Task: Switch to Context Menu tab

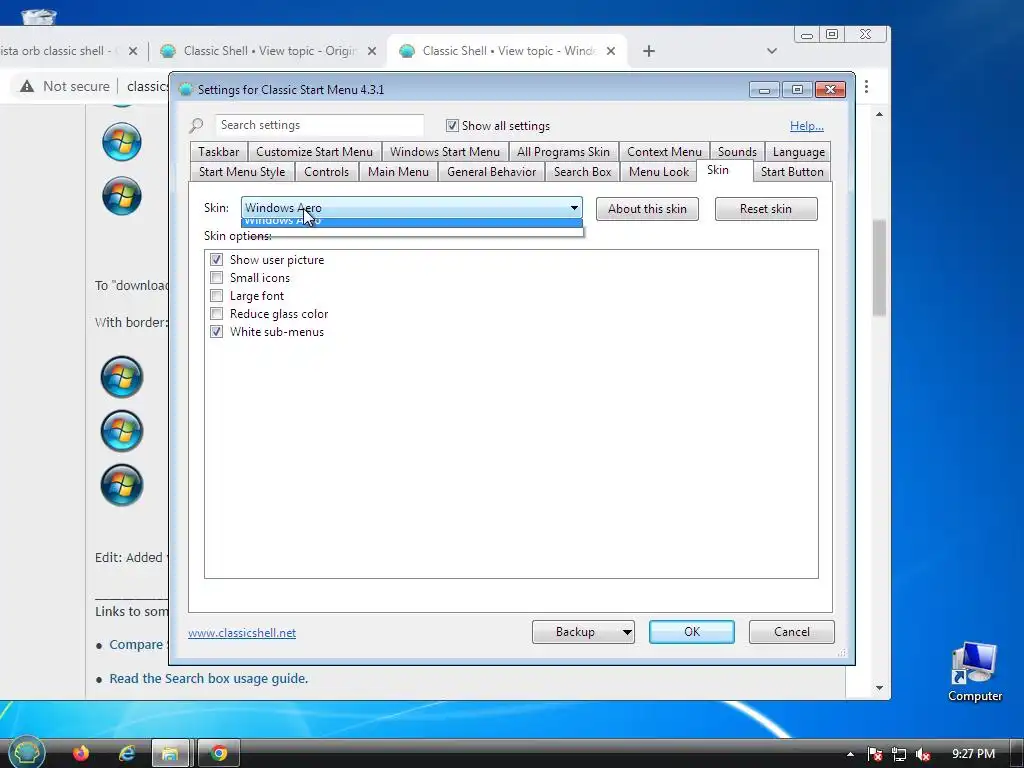Action: click(x=664, y=152)
